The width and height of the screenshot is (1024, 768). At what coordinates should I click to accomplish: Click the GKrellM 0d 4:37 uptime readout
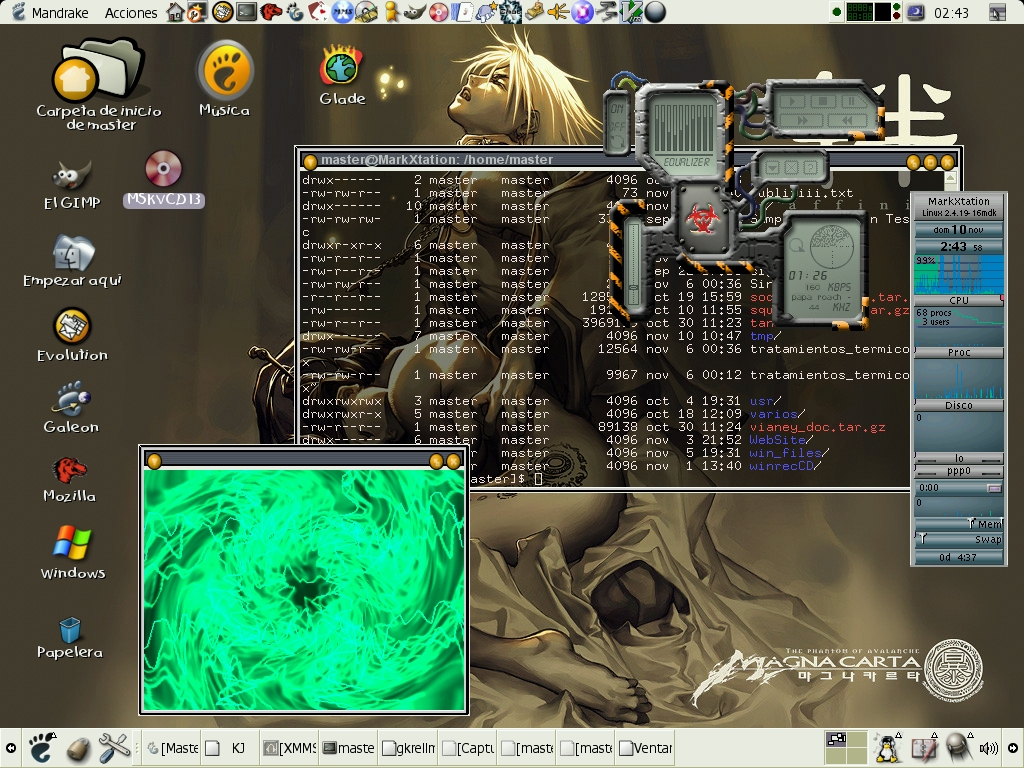pos(959,557)
